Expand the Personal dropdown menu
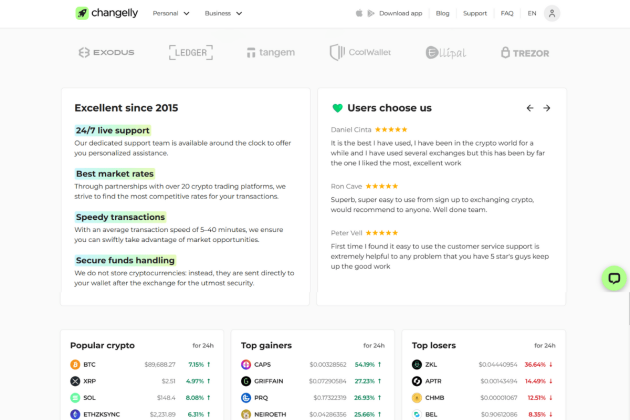The height and width of the screenshot is (420, 630). [x=172, y=13]
